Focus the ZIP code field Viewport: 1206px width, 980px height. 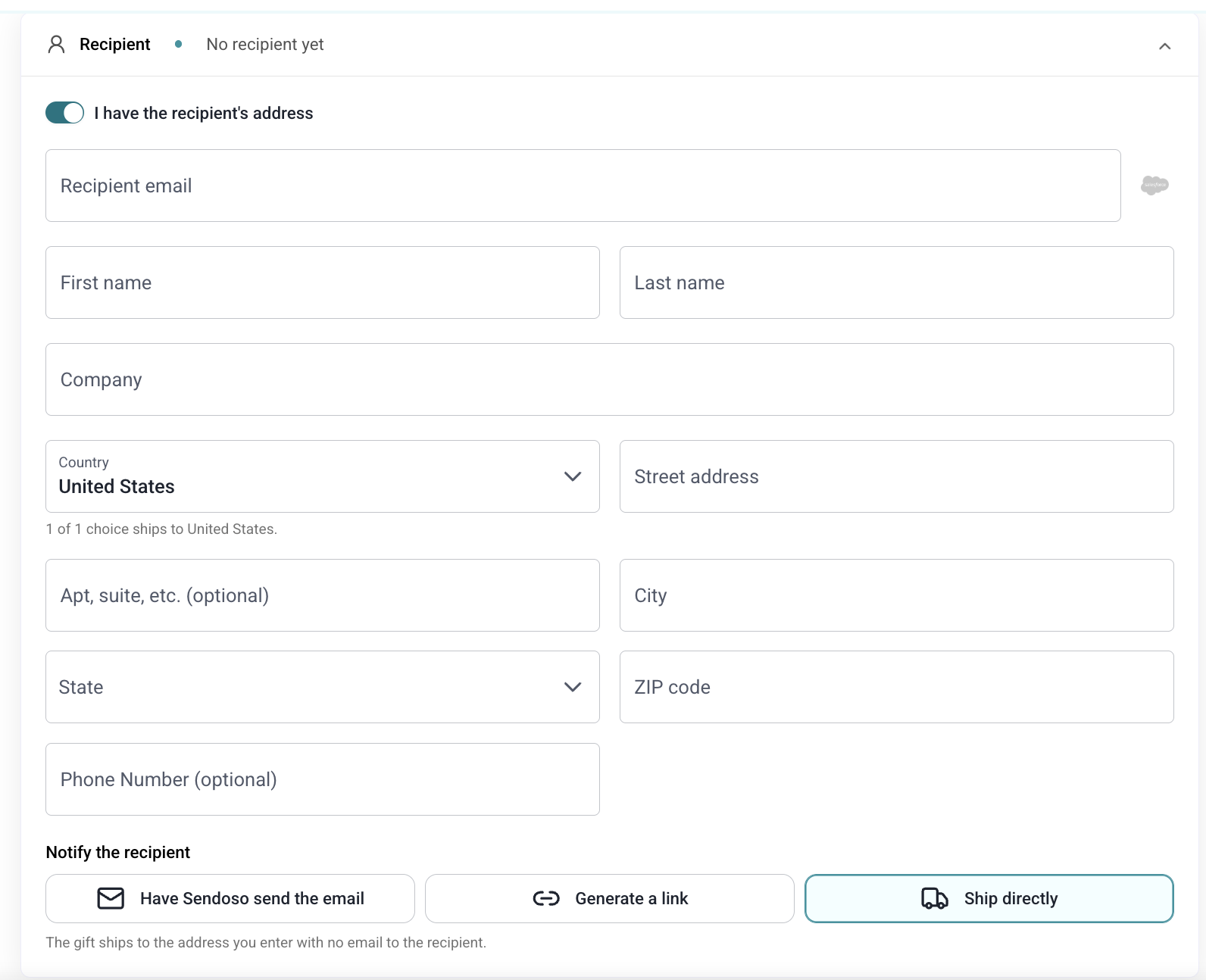point(897,687)
